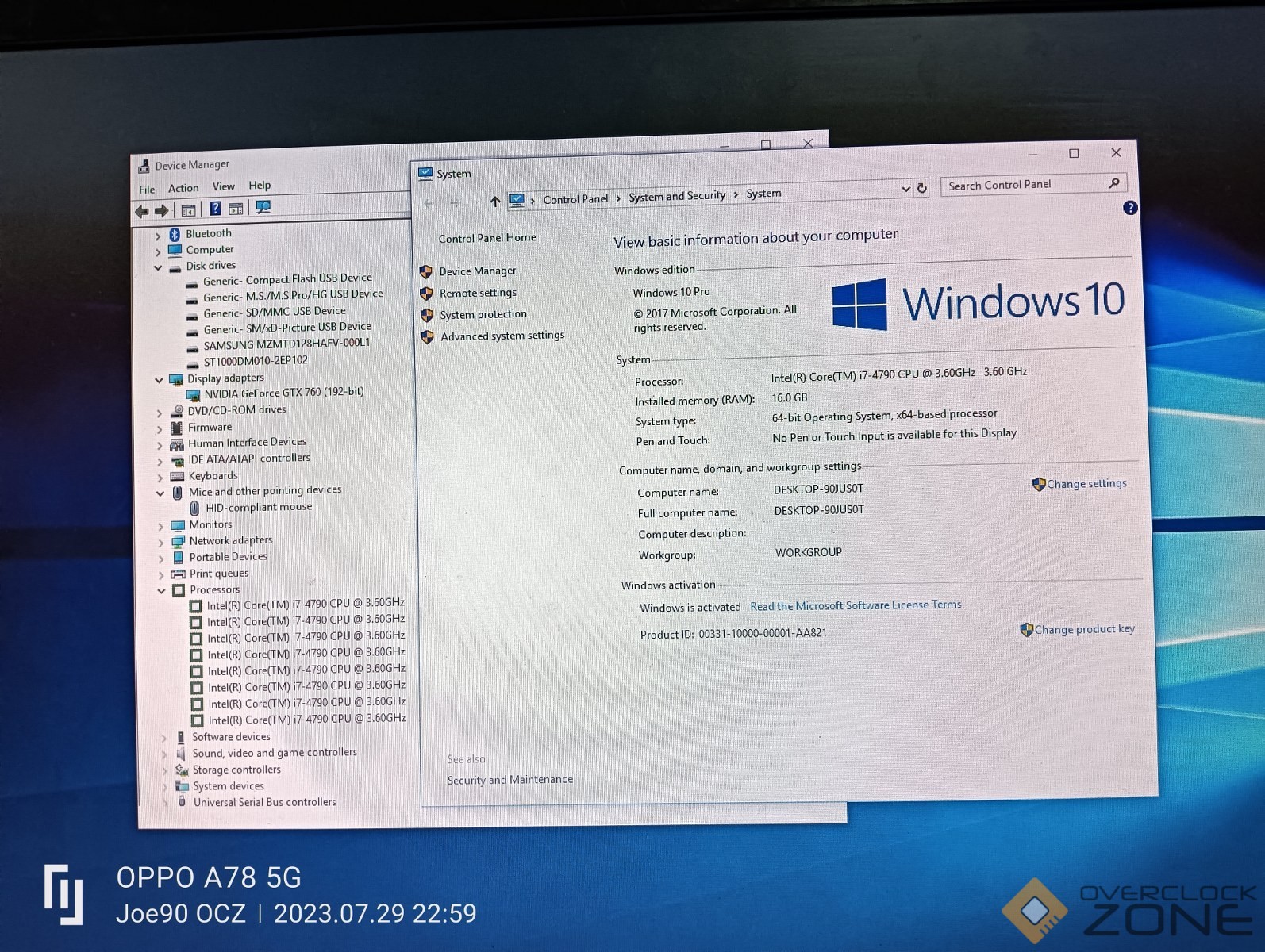Click the shield icon beside Remote settings

click(426, 294)
